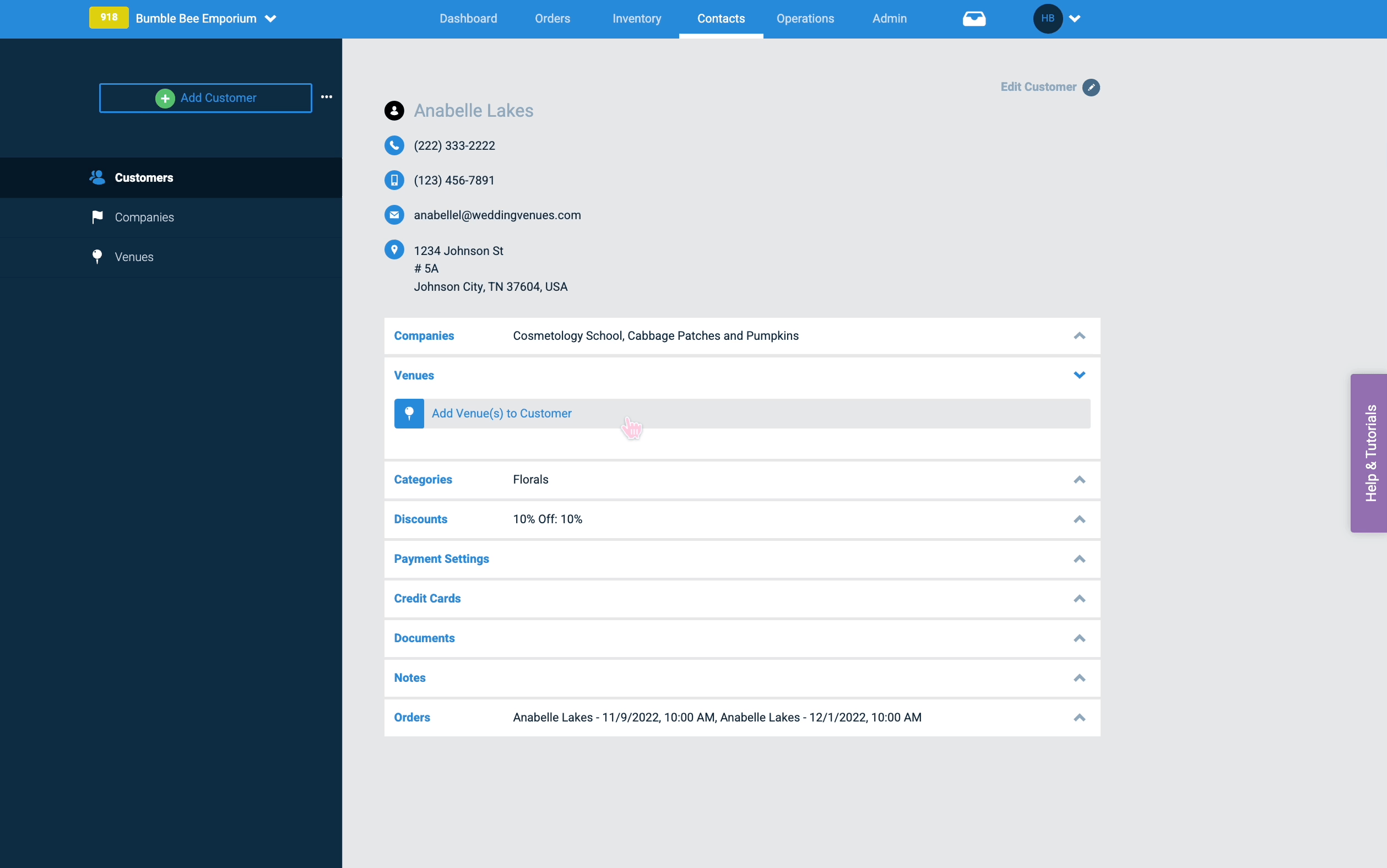Select the Contacts tab
This screenshot has height=868, width=1387.
coord(721,18)
